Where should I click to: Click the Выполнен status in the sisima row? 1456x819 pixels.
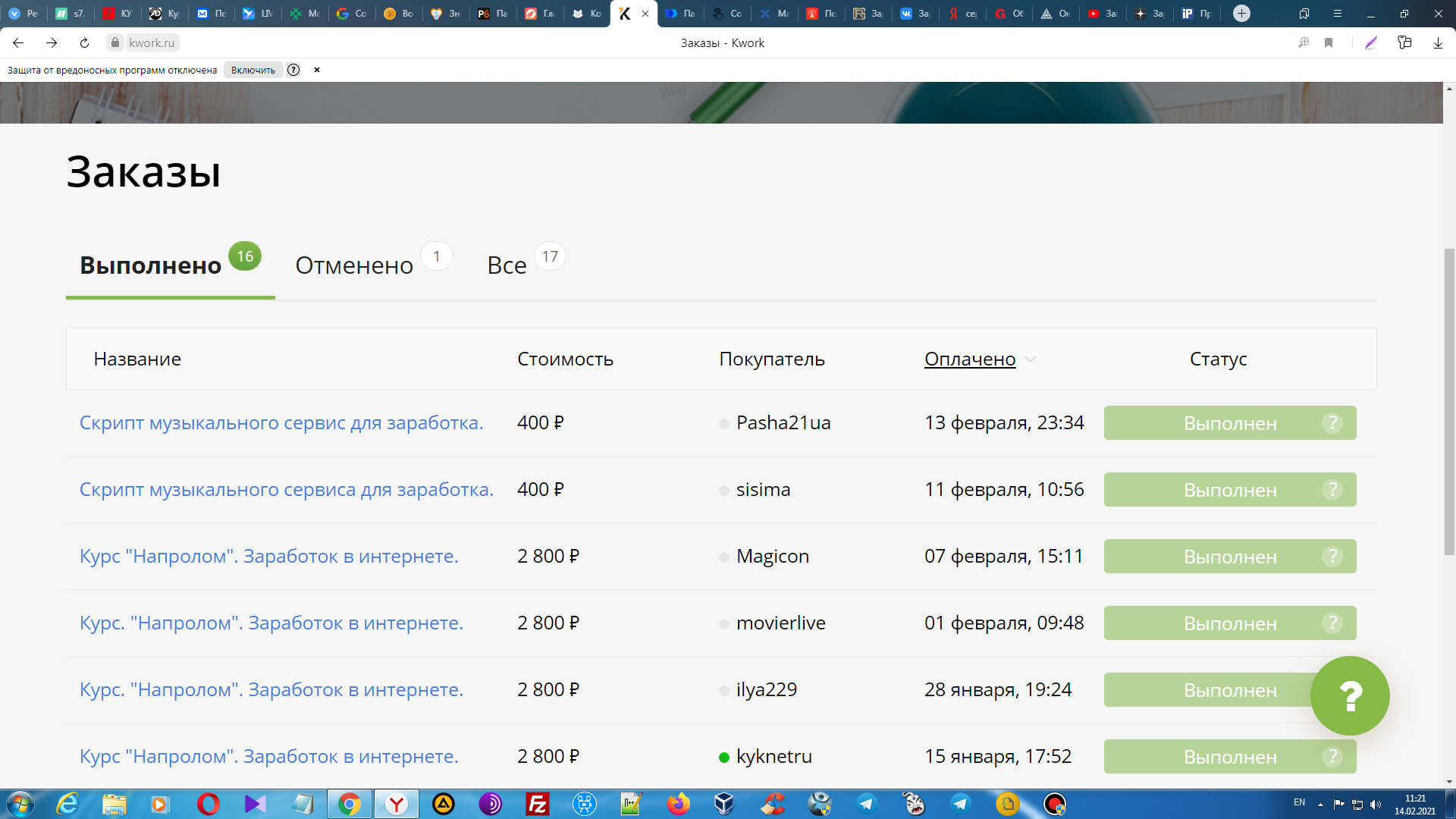(x=1230, y=490)
